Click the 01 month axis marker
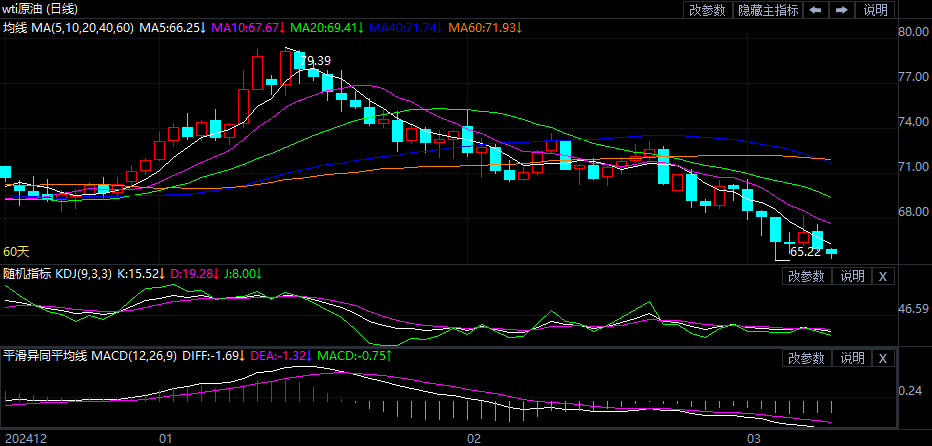This screenshot has height=446, width=932. click(x=165, y=439)
